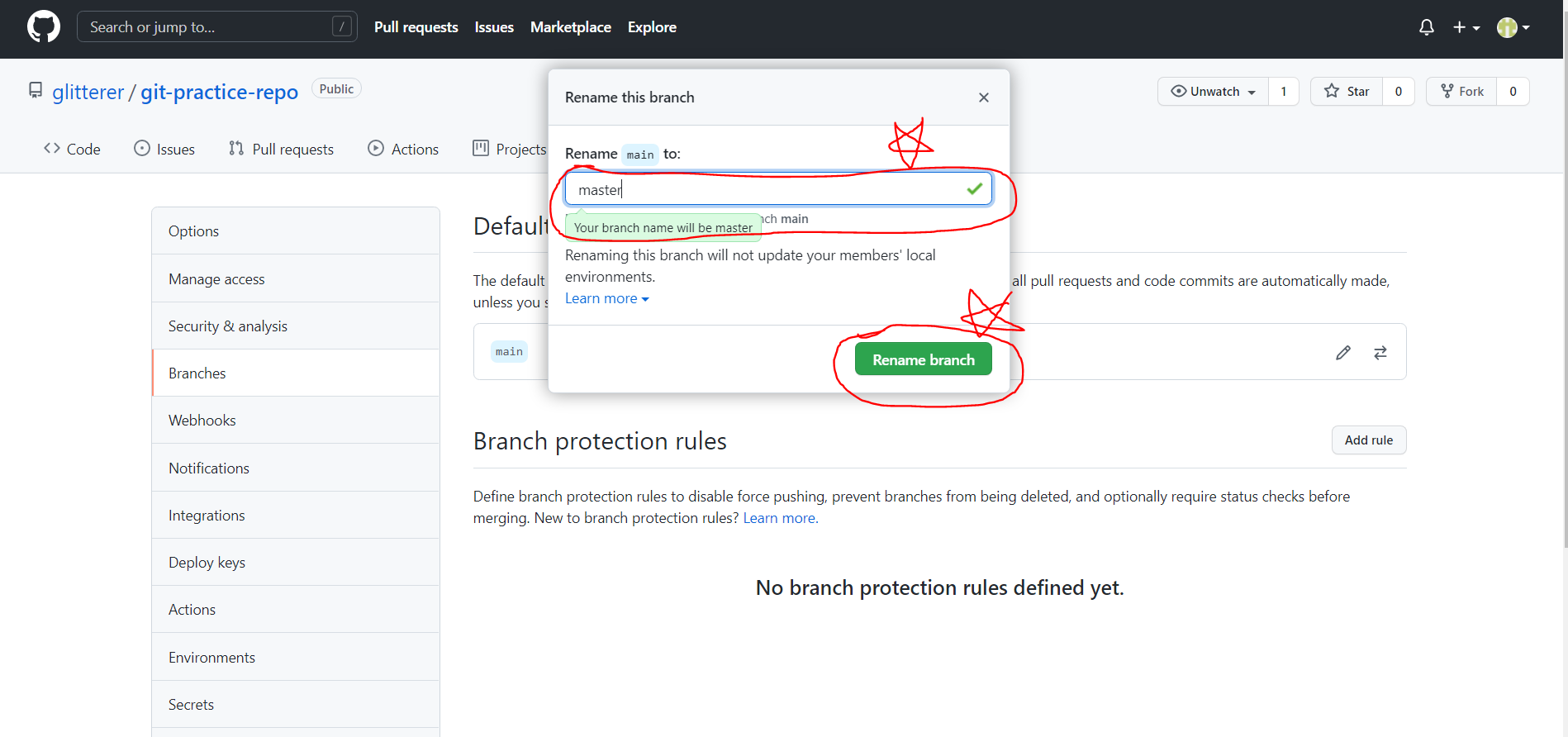Click the main branch label in default branch box
The image size is (1568, 737).
coord(509,351)
